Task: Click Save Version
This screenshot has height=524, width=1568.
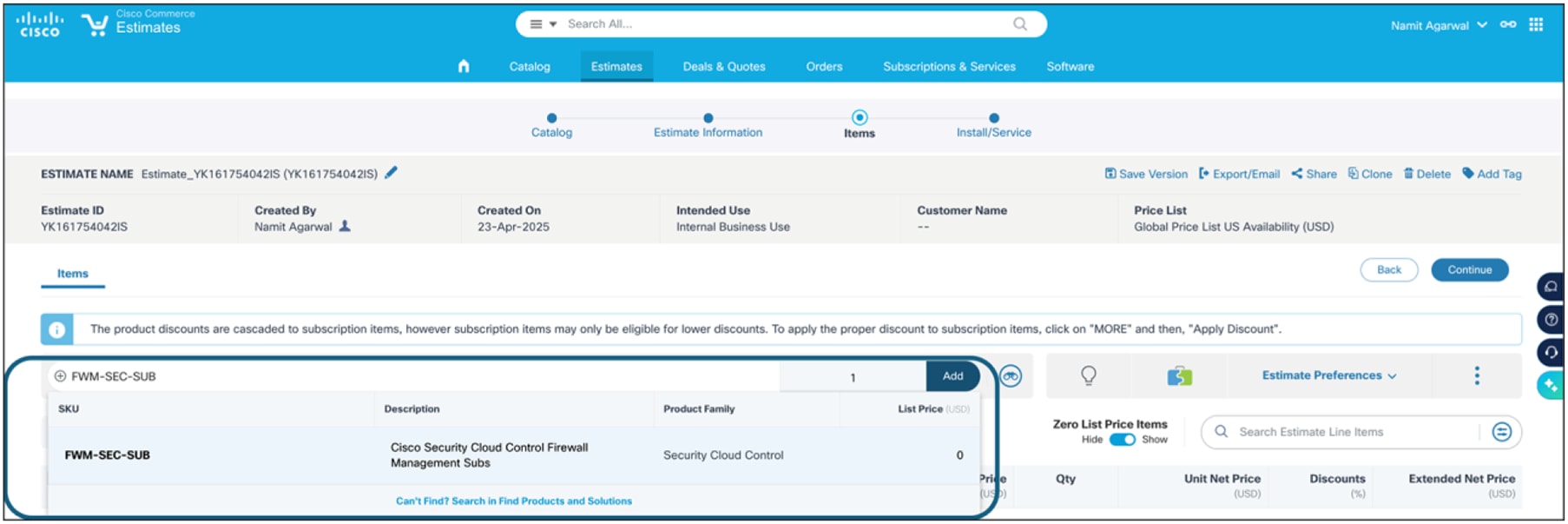Action: [x=1146, y=174]
